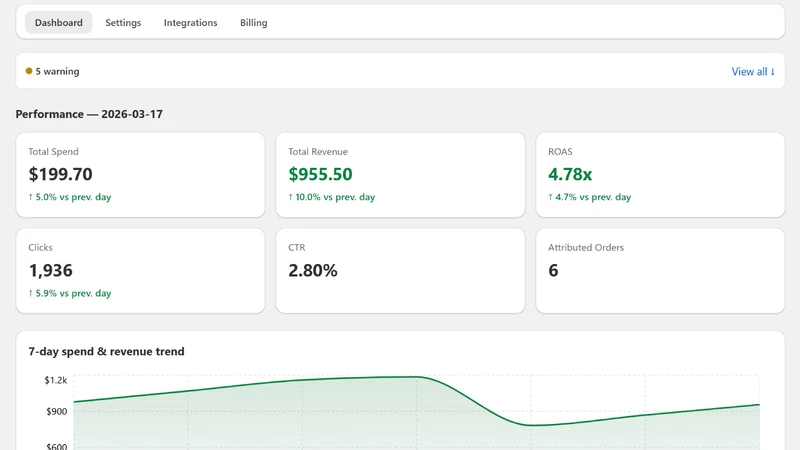This screenshot has height=450, width=800.
Task: Click the yellow warning status dot
Action: (29, 71)
